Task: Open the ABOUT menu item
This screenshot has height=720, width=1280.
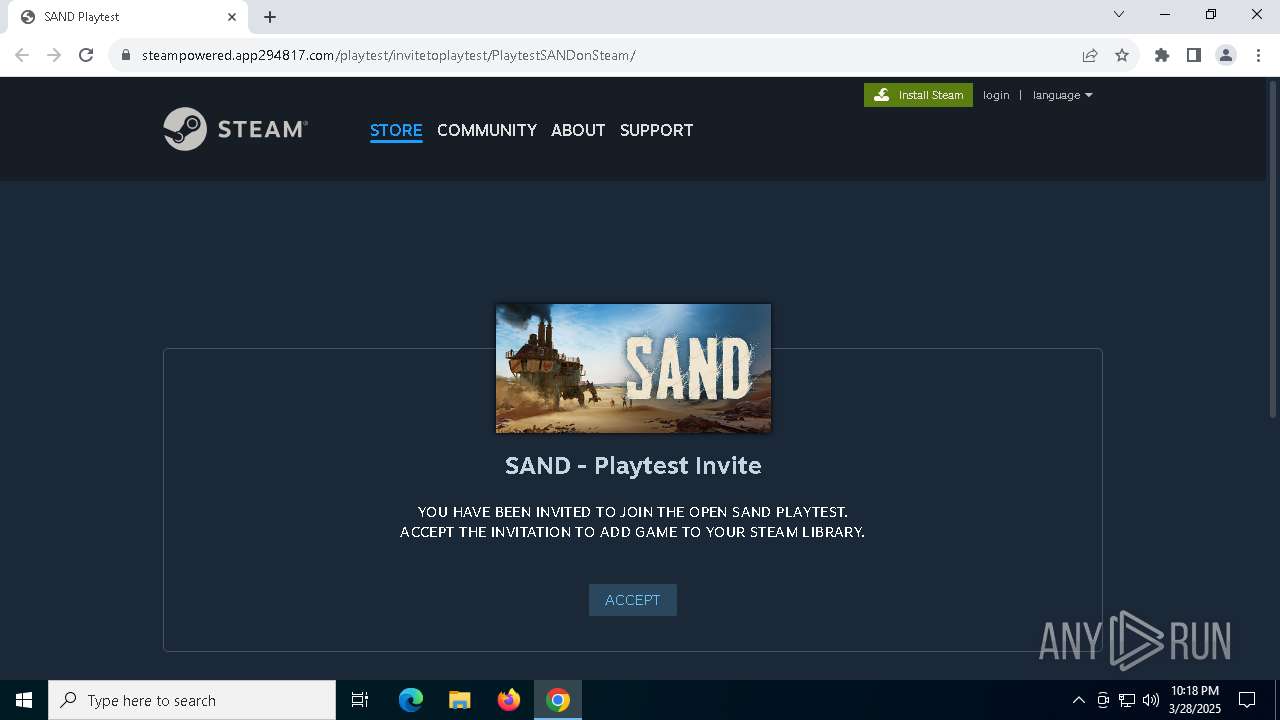Action: pyautogui.click(x=578, y=130)
